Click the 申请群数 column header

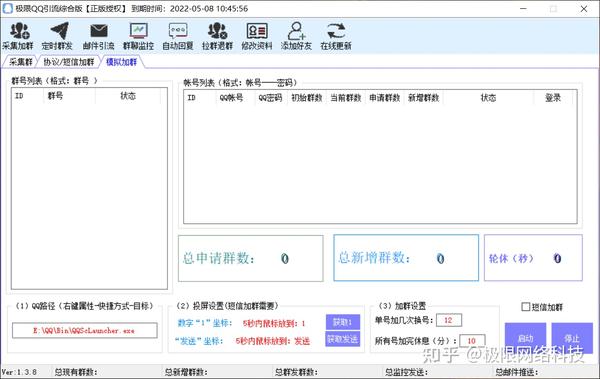(385, 98)
